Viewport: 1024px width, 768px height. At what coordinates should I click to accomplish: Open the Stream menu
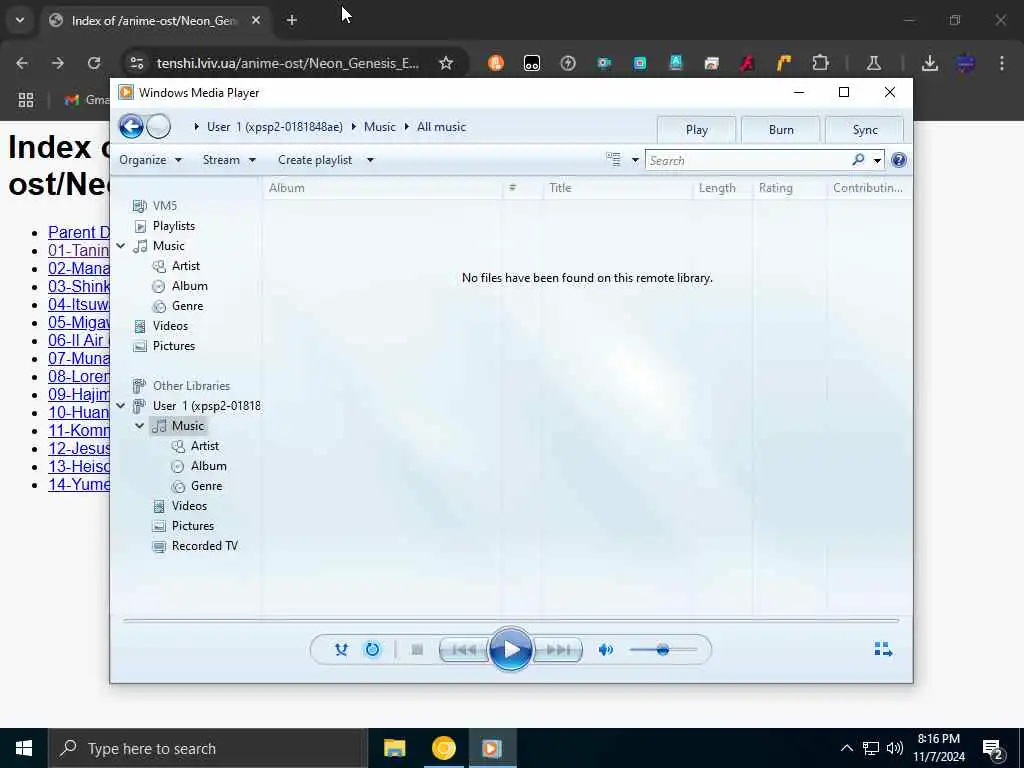pos(229,160)
